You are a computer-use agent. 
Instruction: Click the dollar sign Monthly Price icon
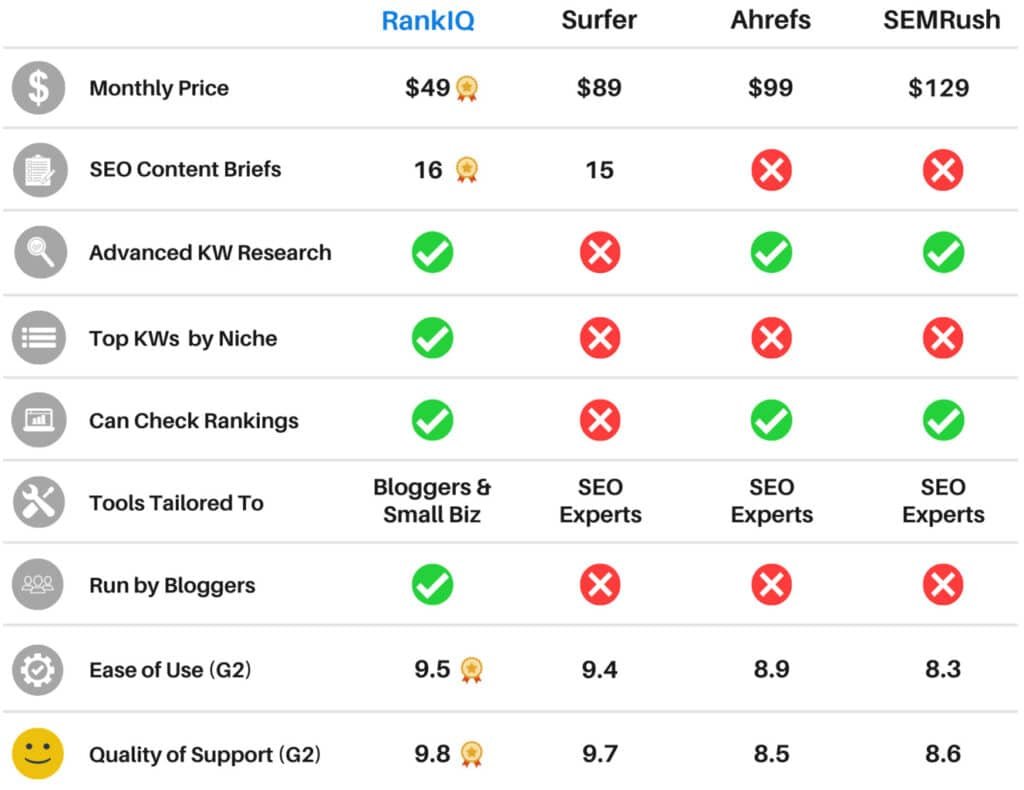[38, 88]
